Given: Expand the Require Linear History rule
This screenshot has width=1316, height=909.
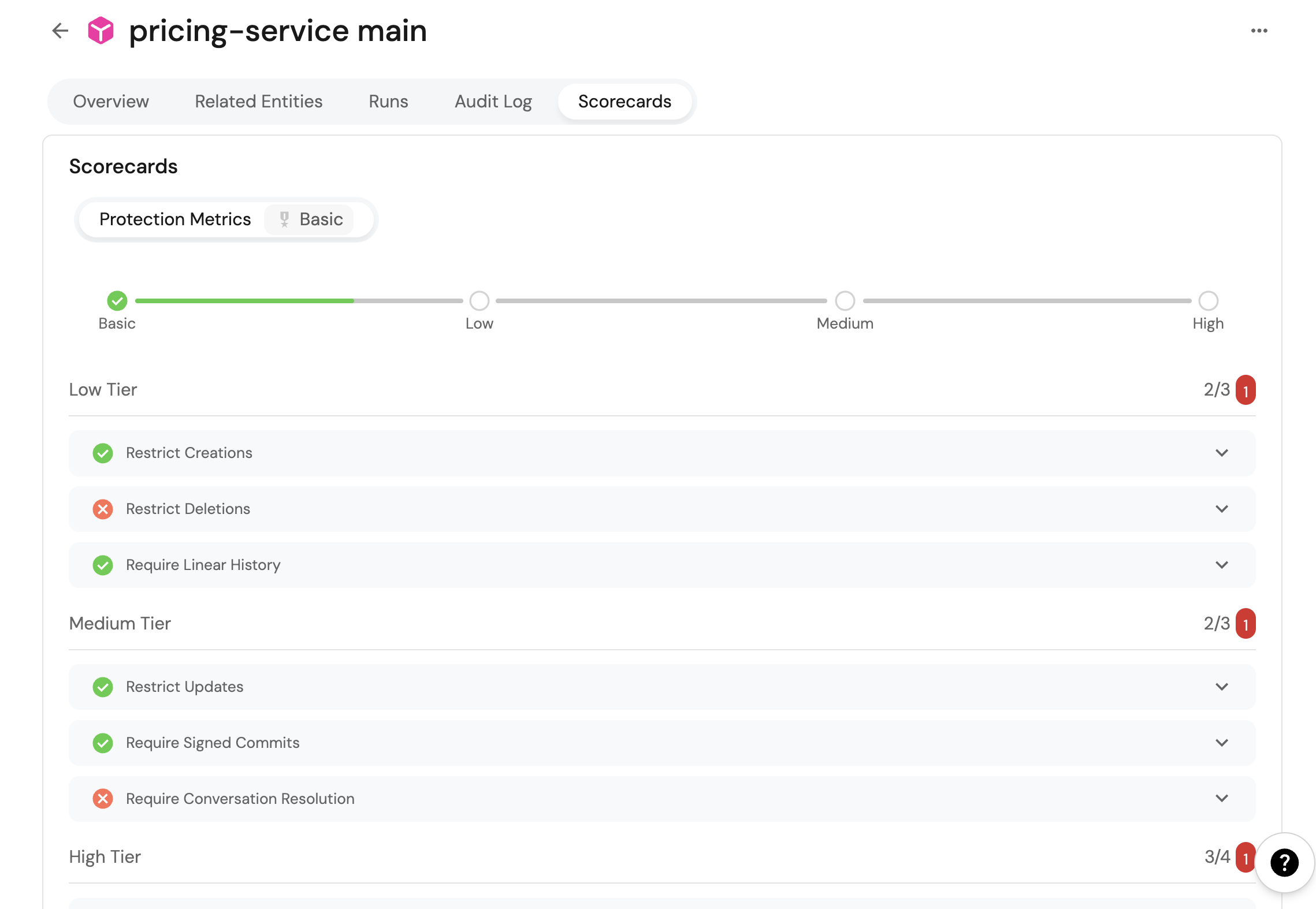Looking at the screenshot, I should (1221, 565).
